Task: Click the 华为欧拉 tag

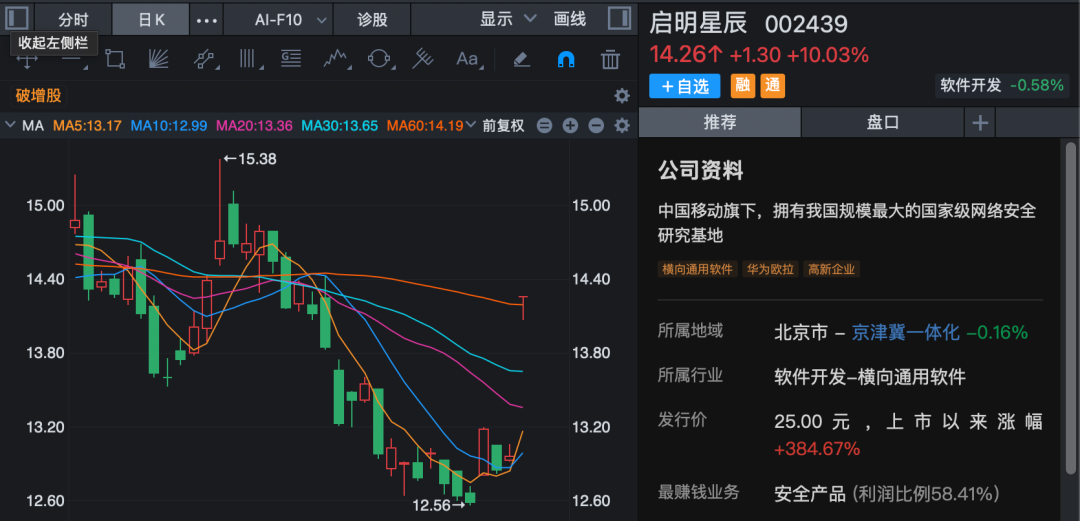Action: (x=770, y=269)
